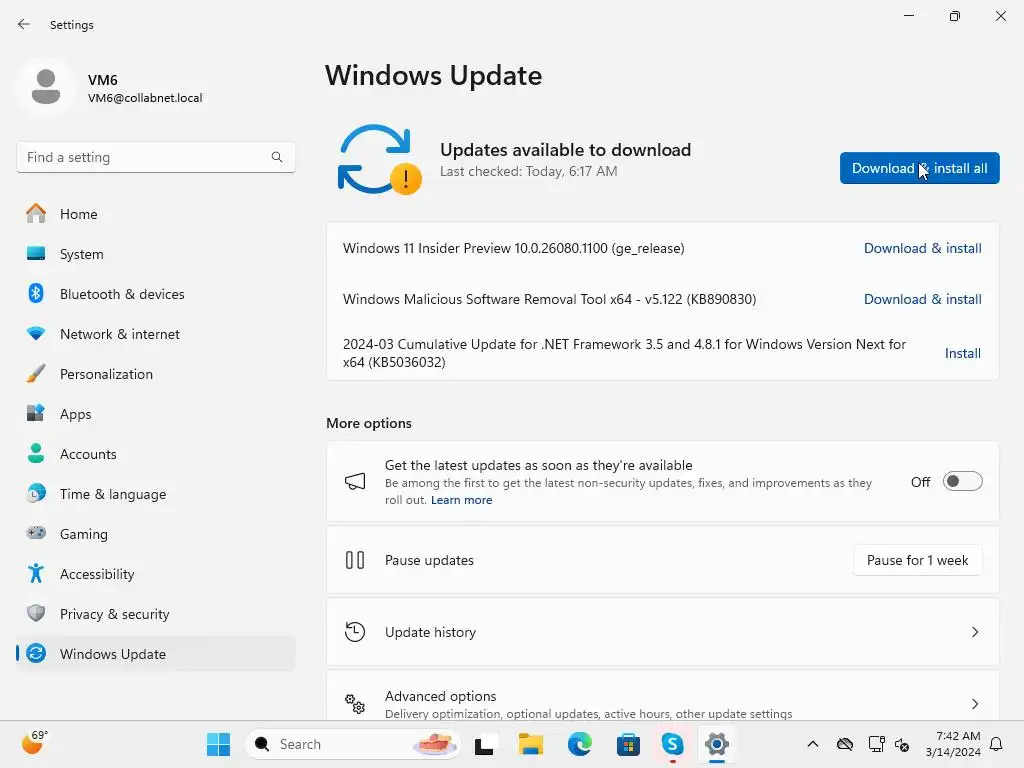The image size is (1024, 768).
Task: Open Gaming settings page
Action: pos(156,534)
